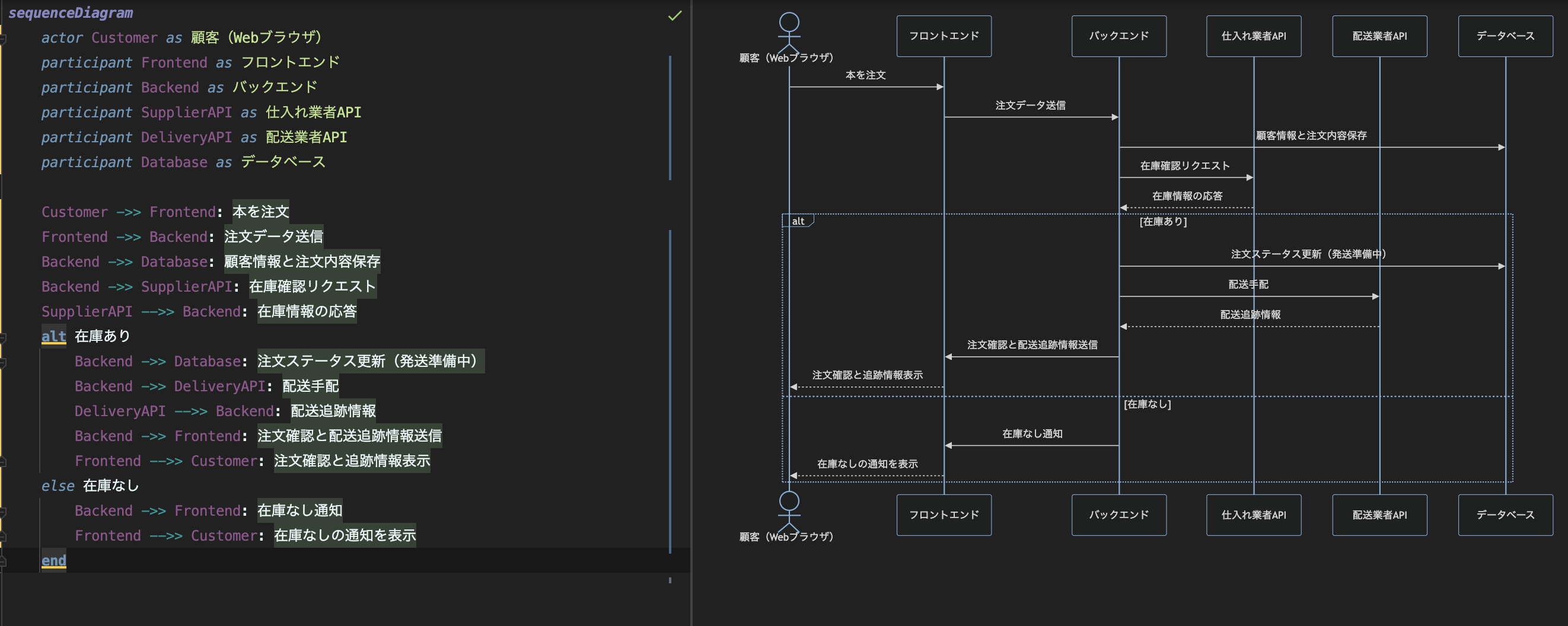The height and width of the screenshot is (626, 1568).
Task: Click the underlined end keyword in code
Action: tap(53, 560)
